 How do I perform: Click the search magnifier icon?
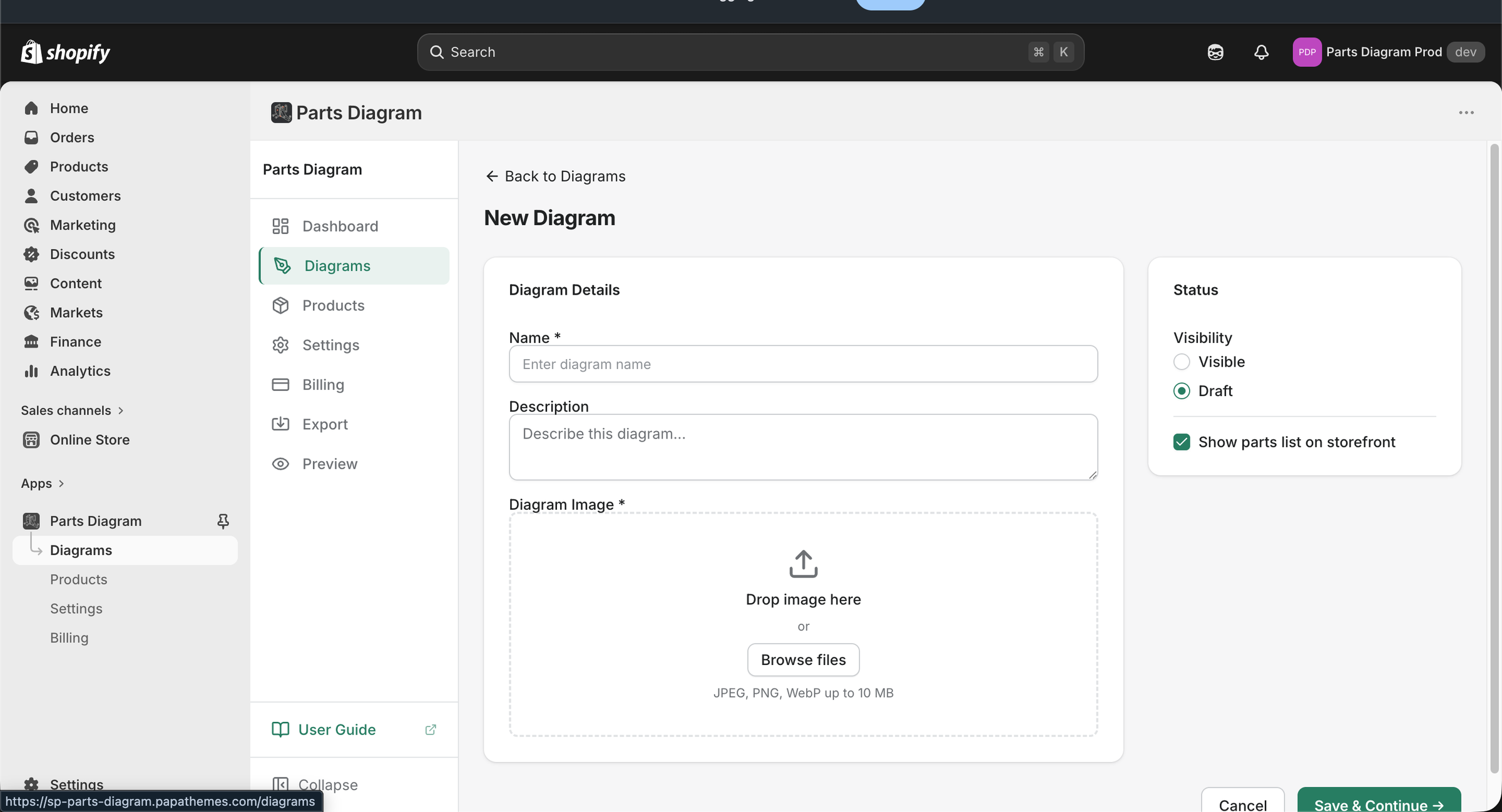coord(437,52)
